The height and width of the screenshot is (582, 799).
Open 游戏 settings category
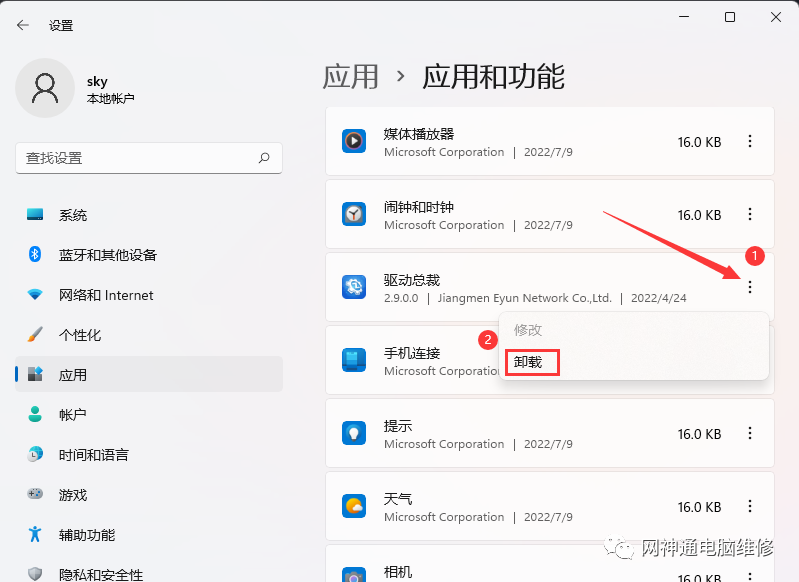coord(149,494)
